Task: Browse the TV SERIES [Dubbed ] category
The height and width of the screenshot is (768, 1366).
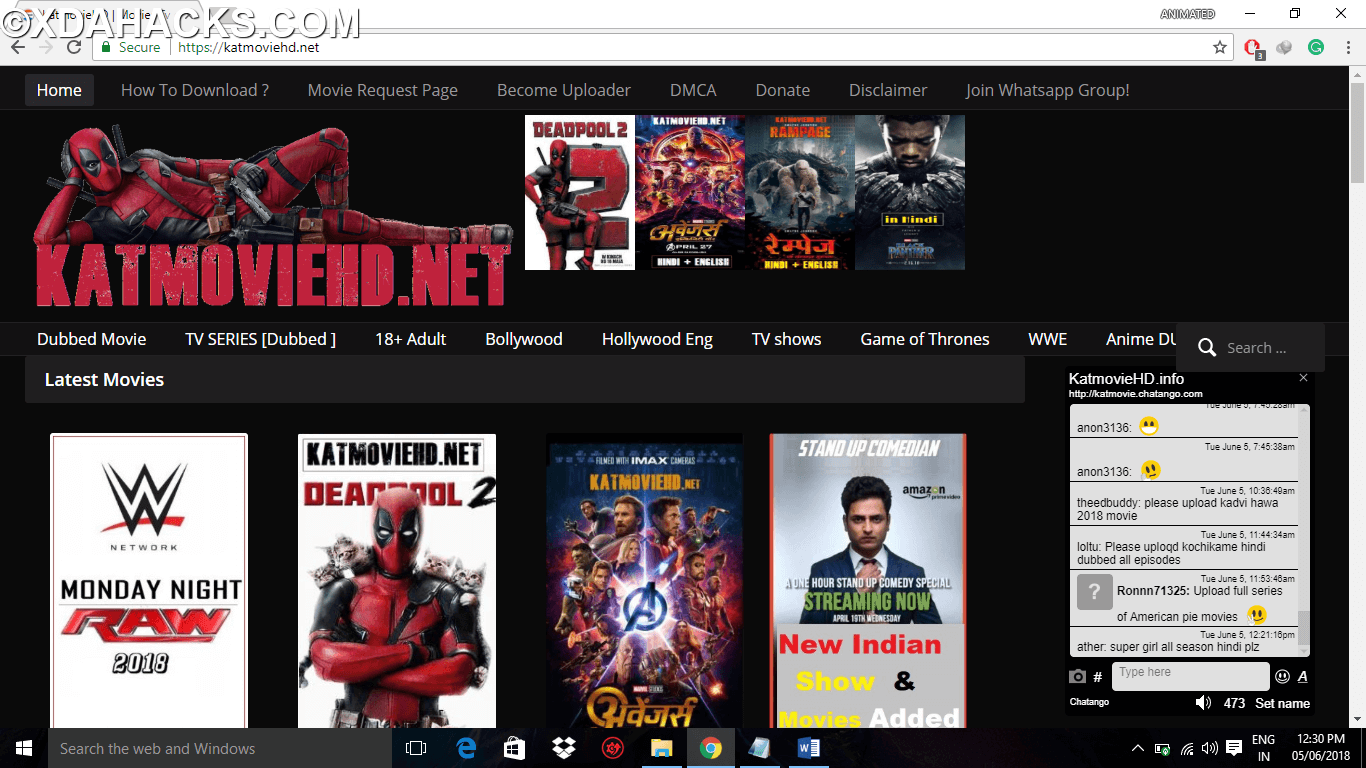Action: (261, 339)
